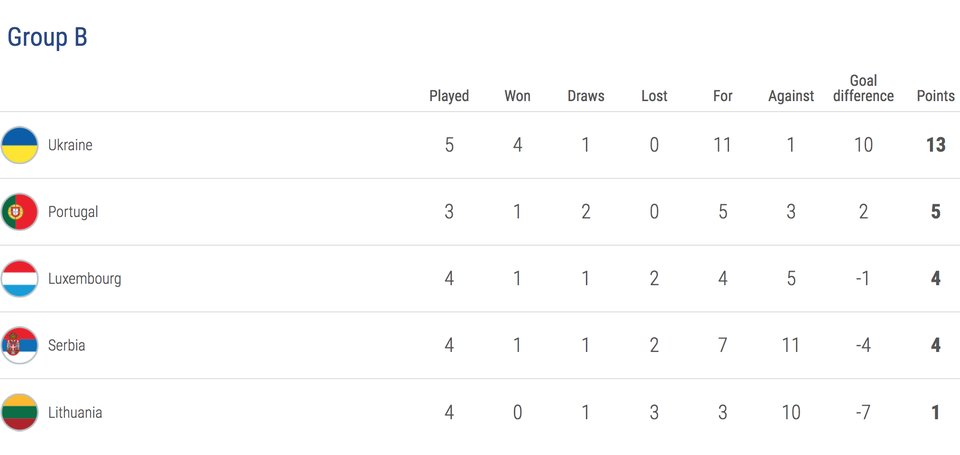Click the Group B heading
Viewport: 960px width, 455px height.
click(x=47, y=38)
